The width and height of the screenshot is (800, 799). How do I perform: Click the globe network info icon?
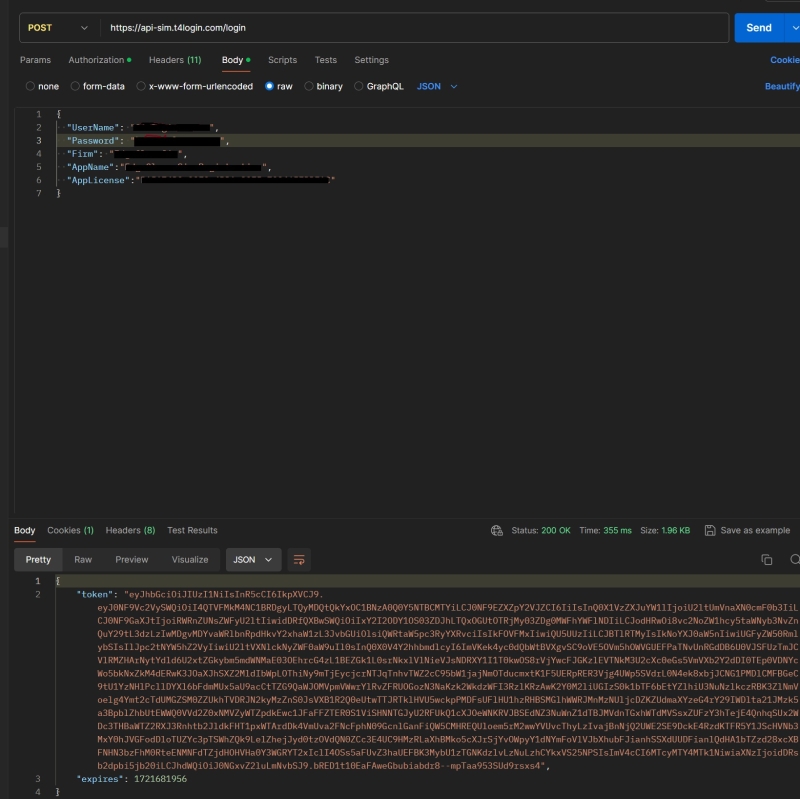[x=497, y=530]
